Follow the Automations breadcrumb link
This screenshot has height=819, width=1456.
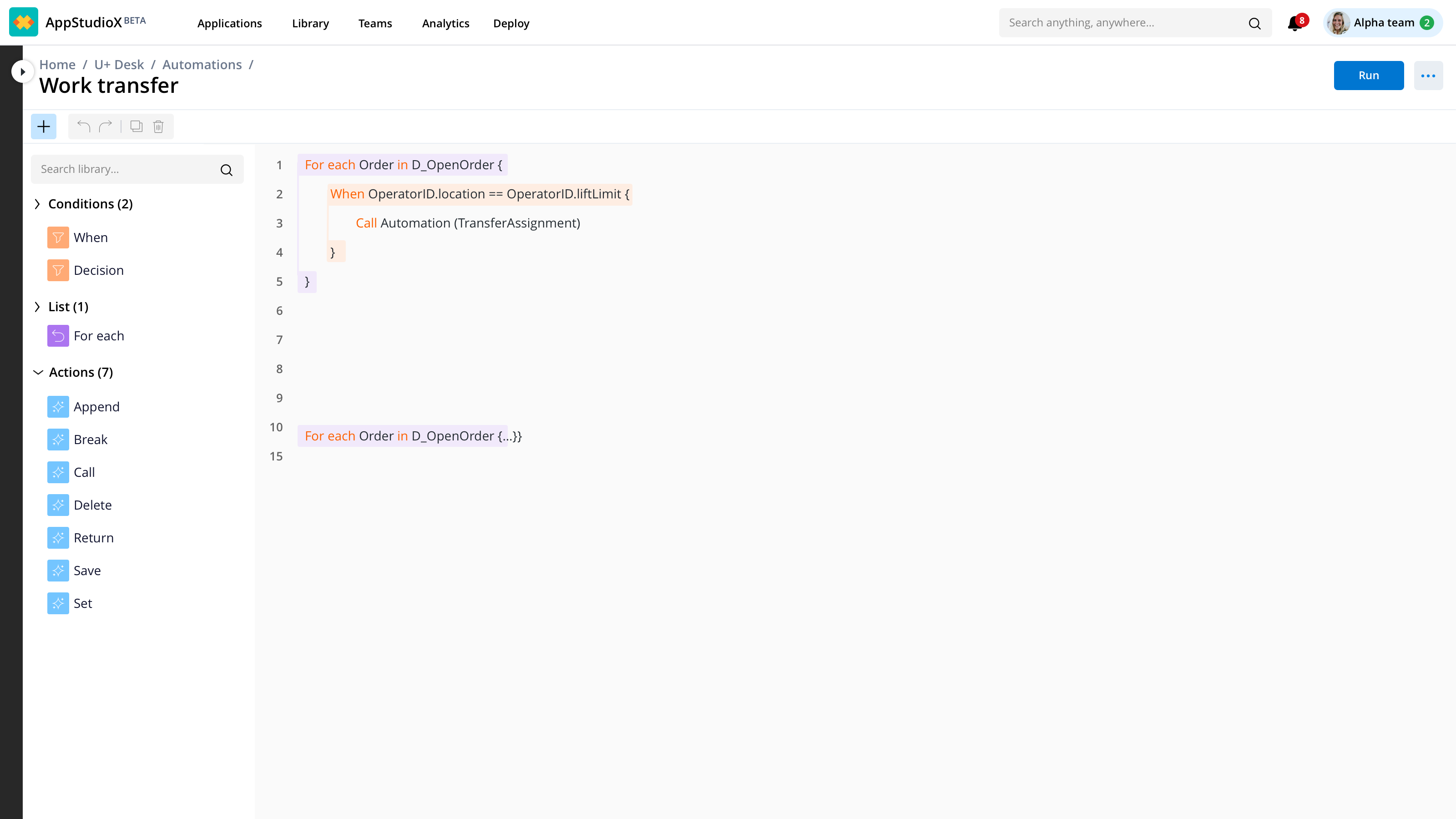coord(202,65)
